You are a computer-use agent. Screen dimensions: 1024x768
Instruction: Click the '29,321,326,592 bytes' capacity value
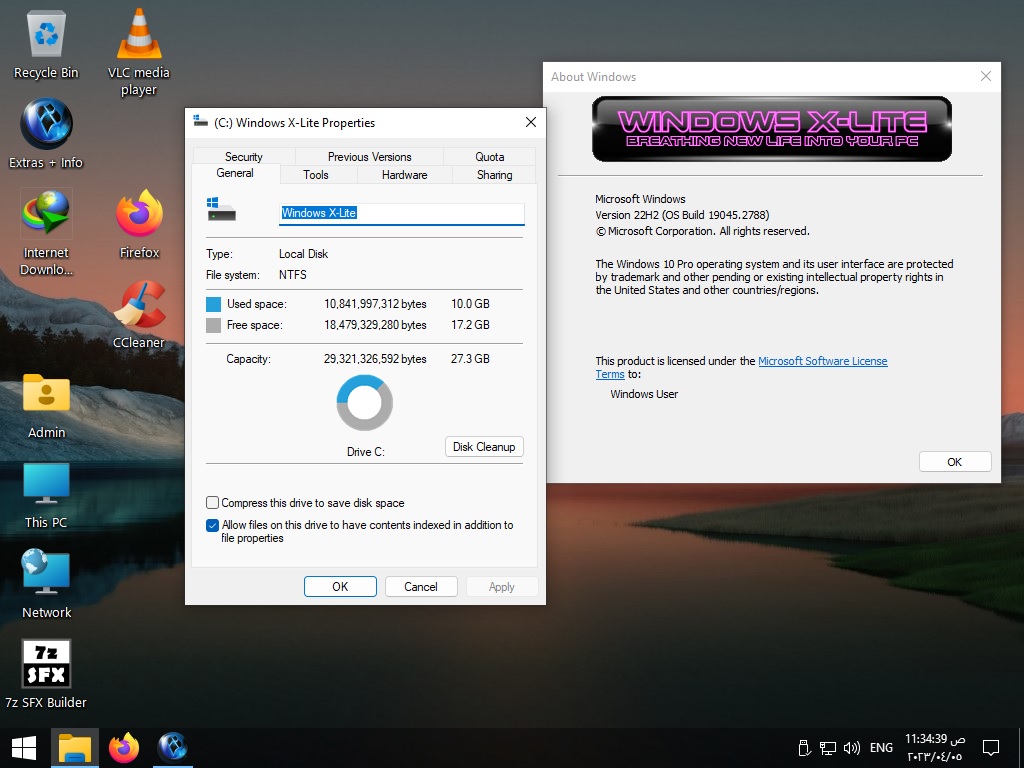[x=376, y=359]
